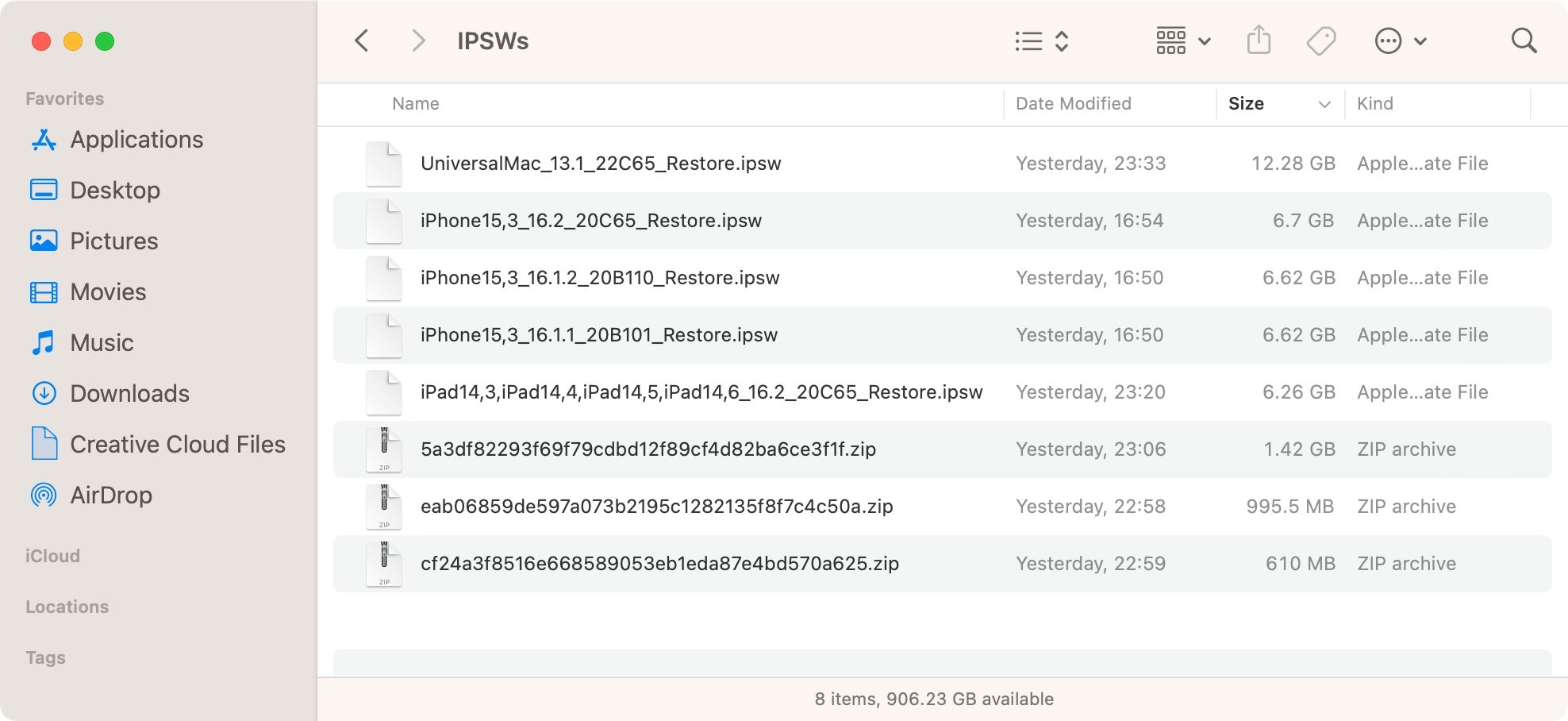The width and height of the screenshot is (1568, 721).
Task: Click the forward navigation arrow
Action: (418, 41)
